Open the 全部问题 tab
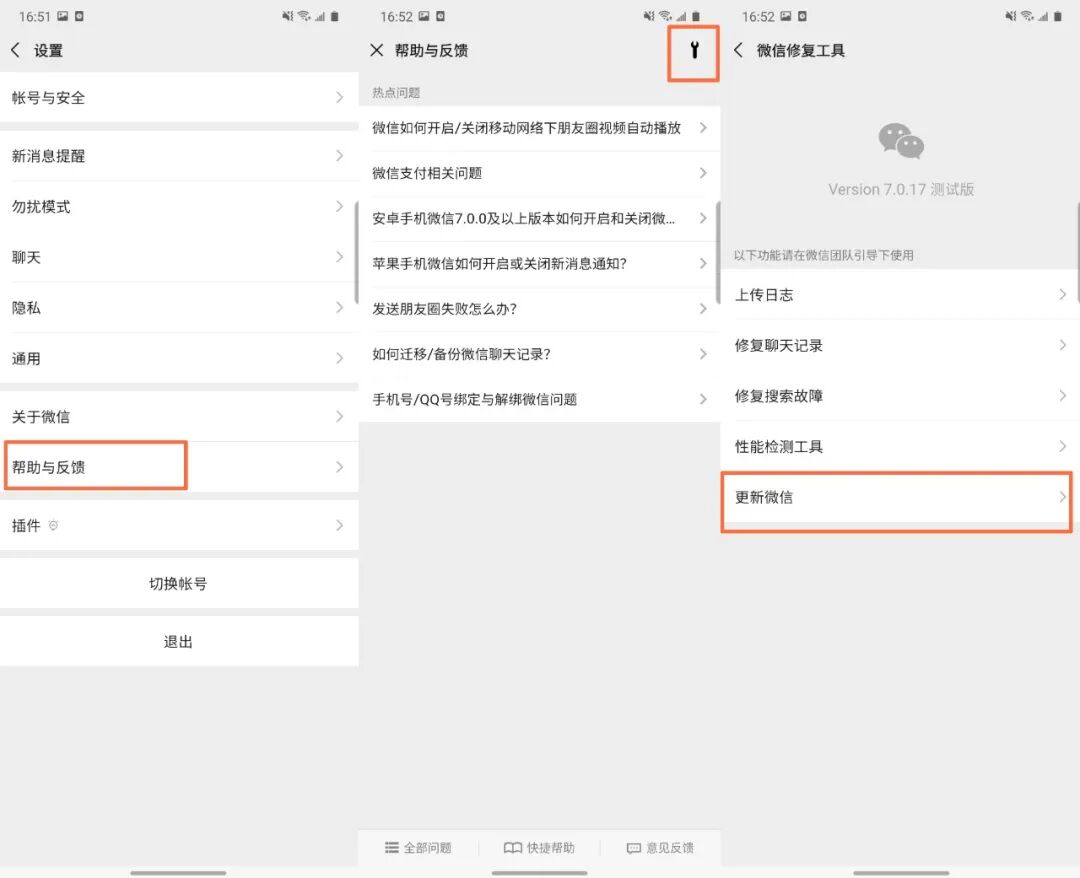Screen dimensions: 1080x878 (x=418, y=848)
